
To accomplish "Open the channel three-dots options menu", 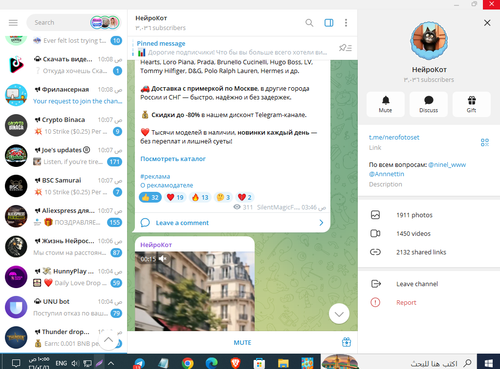I will coord(346,23).
